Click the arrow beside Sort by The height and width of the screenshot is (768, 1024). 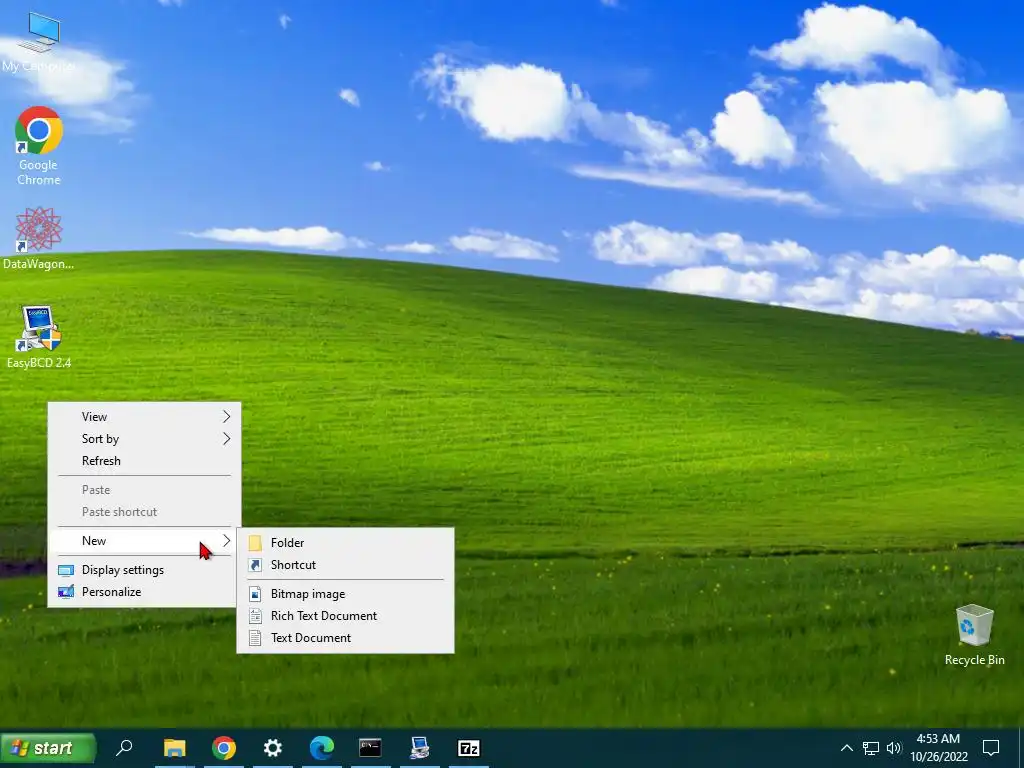(227, 439)
